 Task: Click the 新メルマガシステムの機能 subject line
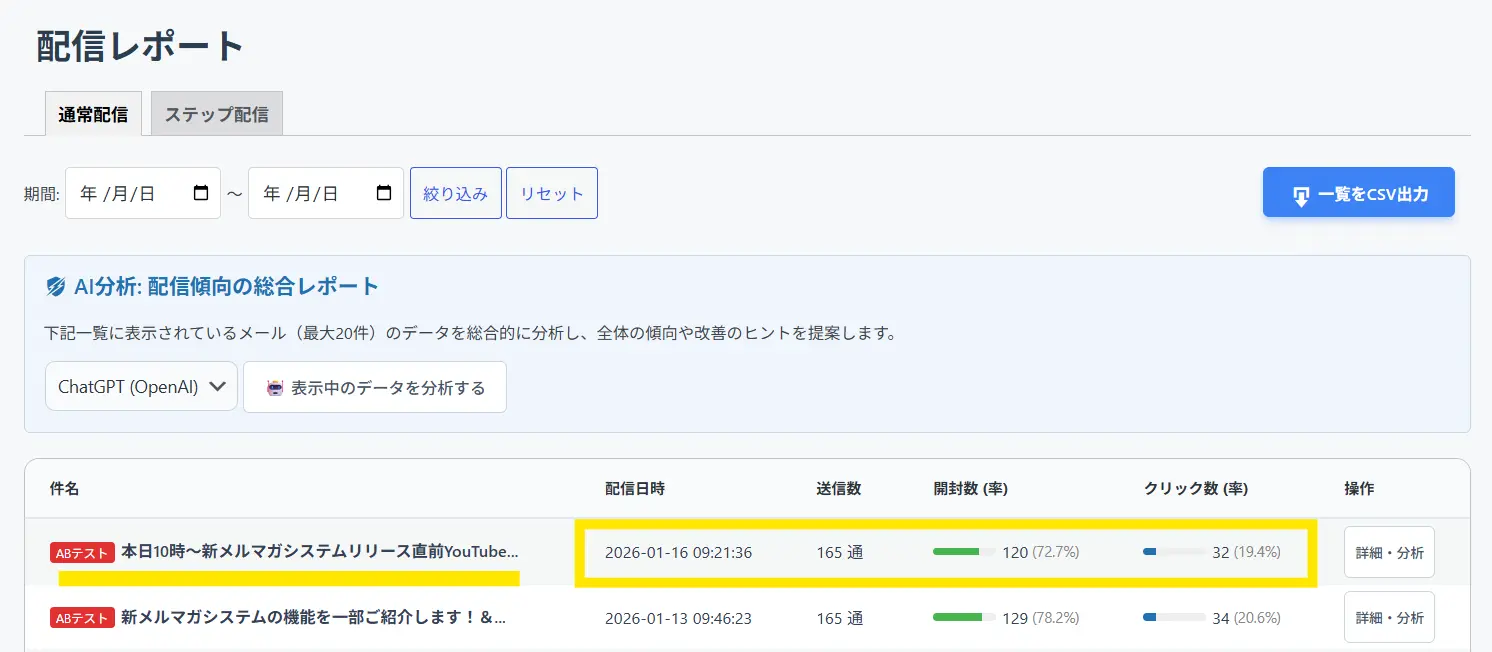[313, 618]
